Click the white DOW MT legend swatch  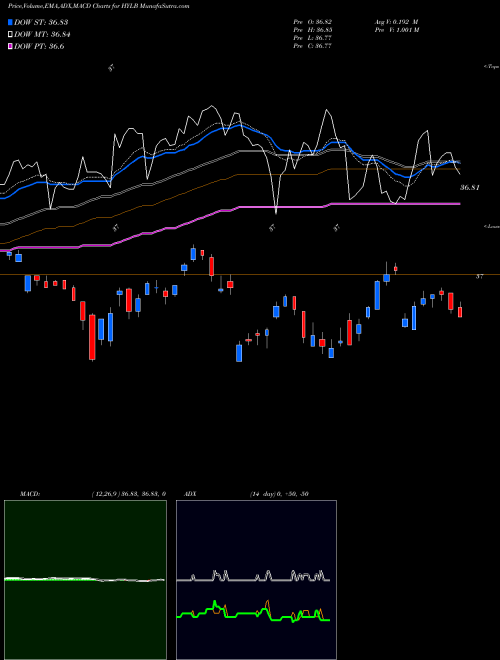[10, 35]
